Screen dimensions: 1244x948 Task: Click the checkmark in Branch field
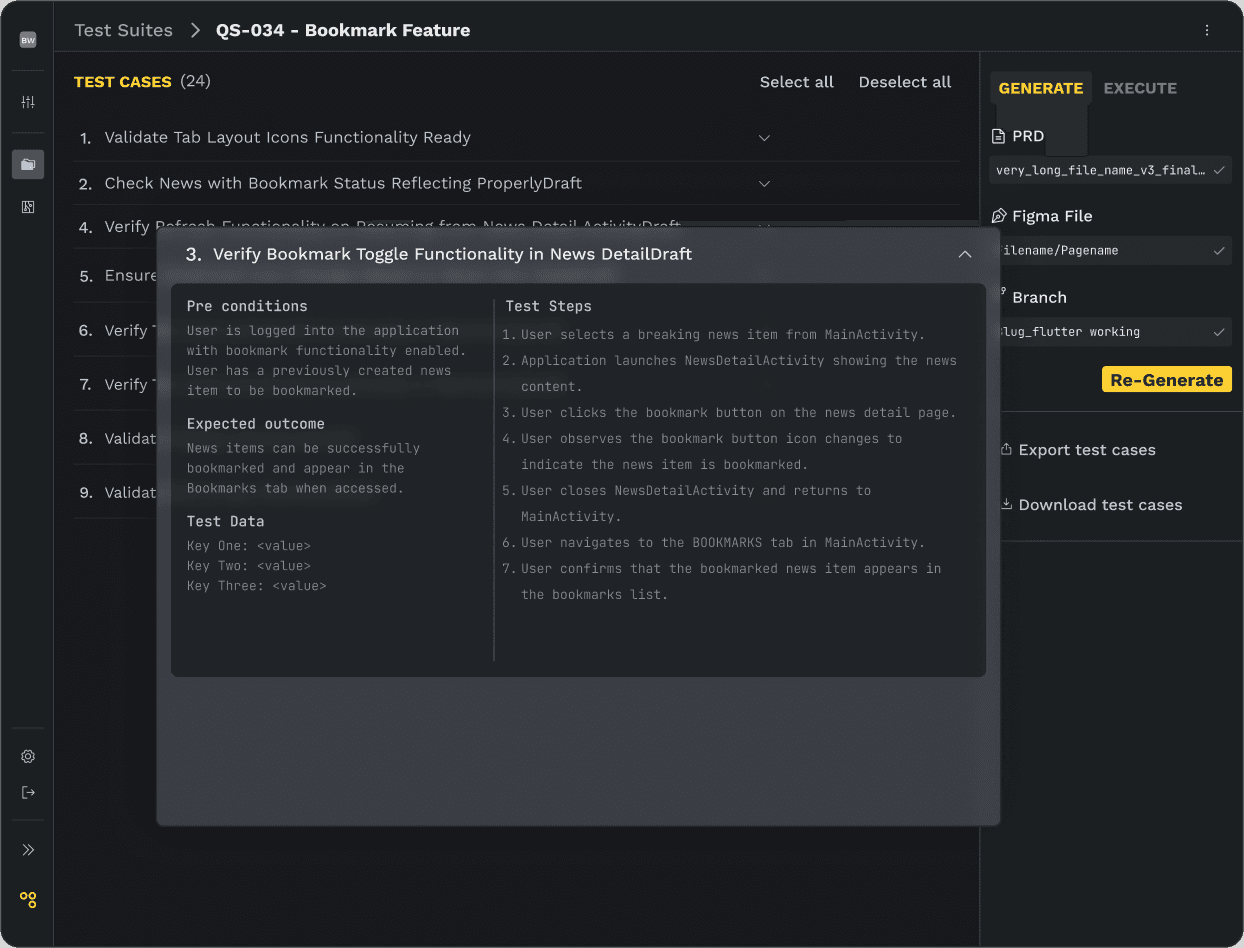click(1219, 332)
